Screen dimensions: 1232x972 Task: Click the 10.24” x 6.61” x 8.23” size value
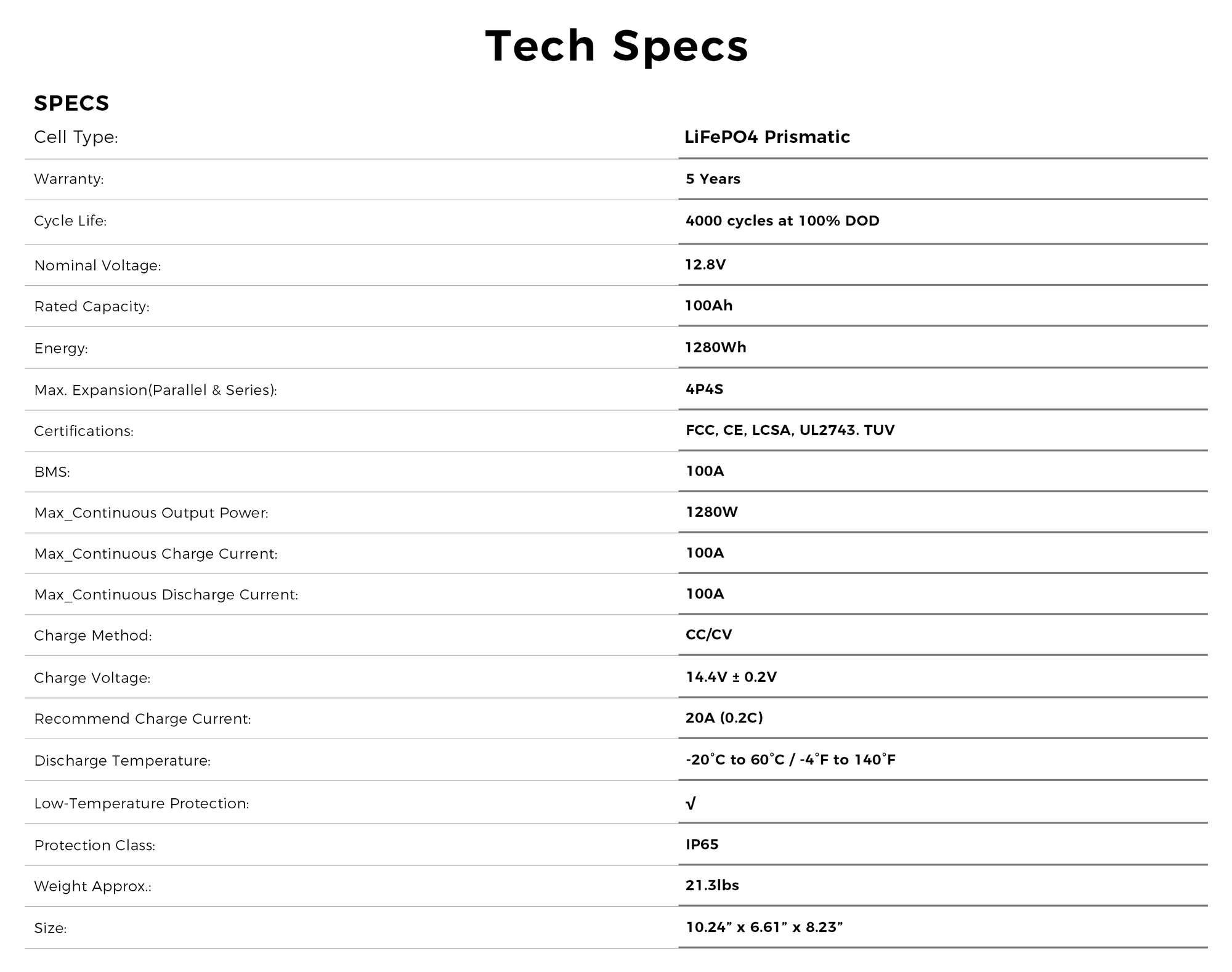[x=764, y=928]
